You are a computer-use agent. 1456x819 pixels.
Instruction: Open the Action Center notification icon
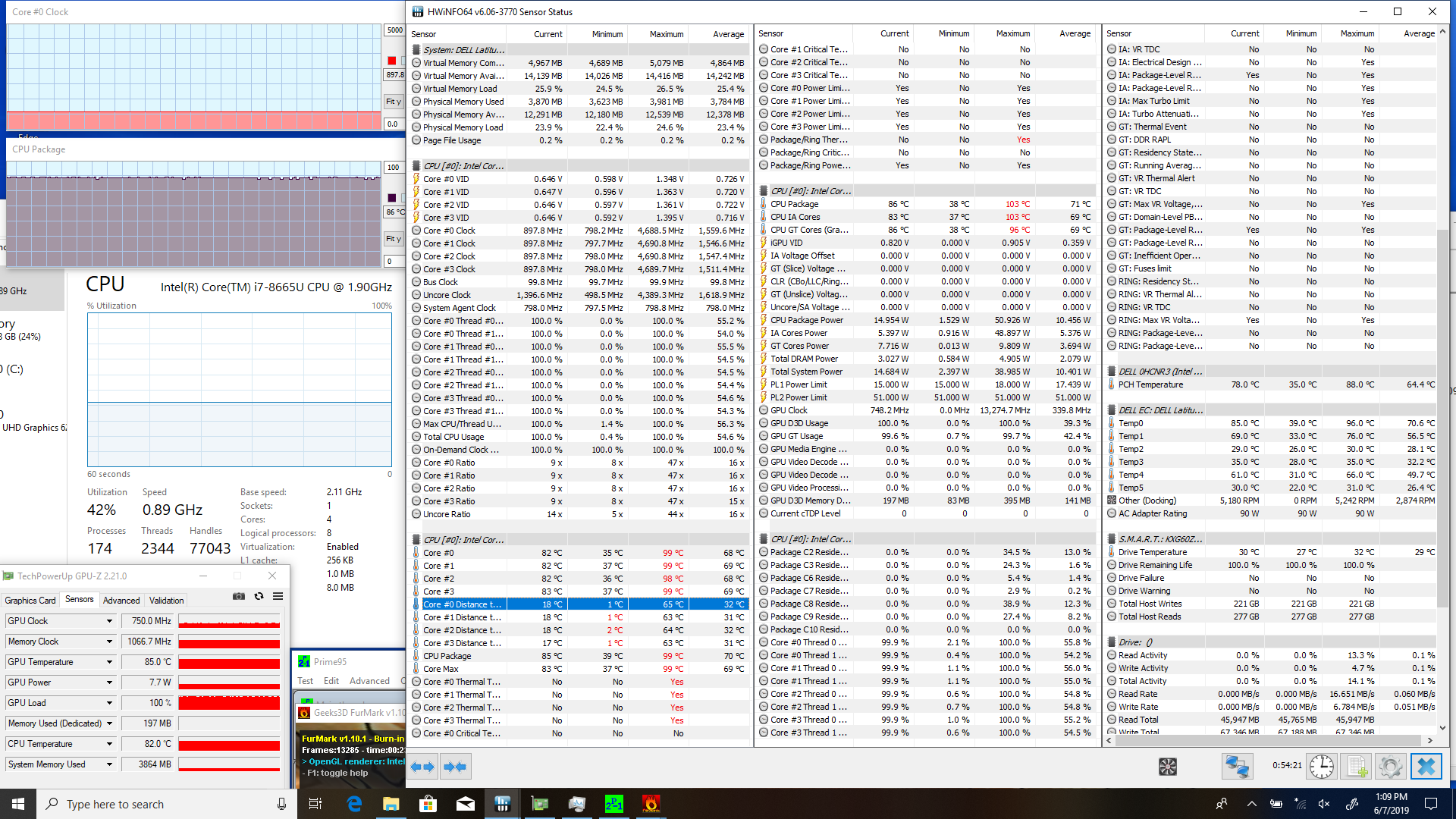pyautogui.click(x=1431, y=804)
